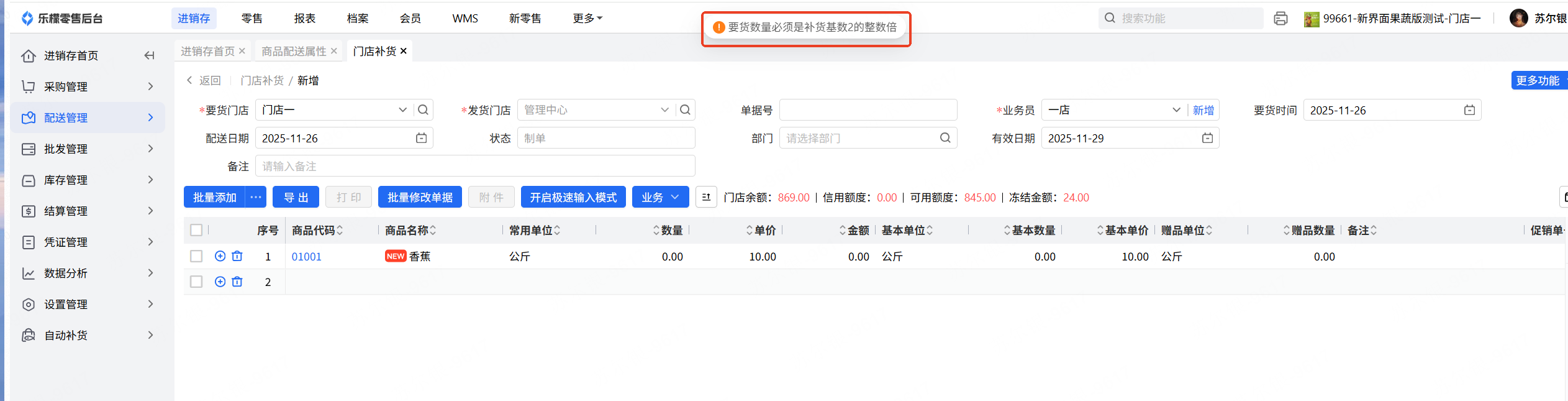Sort by 商品代码 column arrows
Viewport: 1568px width, 401px height.
pos(340,230)
